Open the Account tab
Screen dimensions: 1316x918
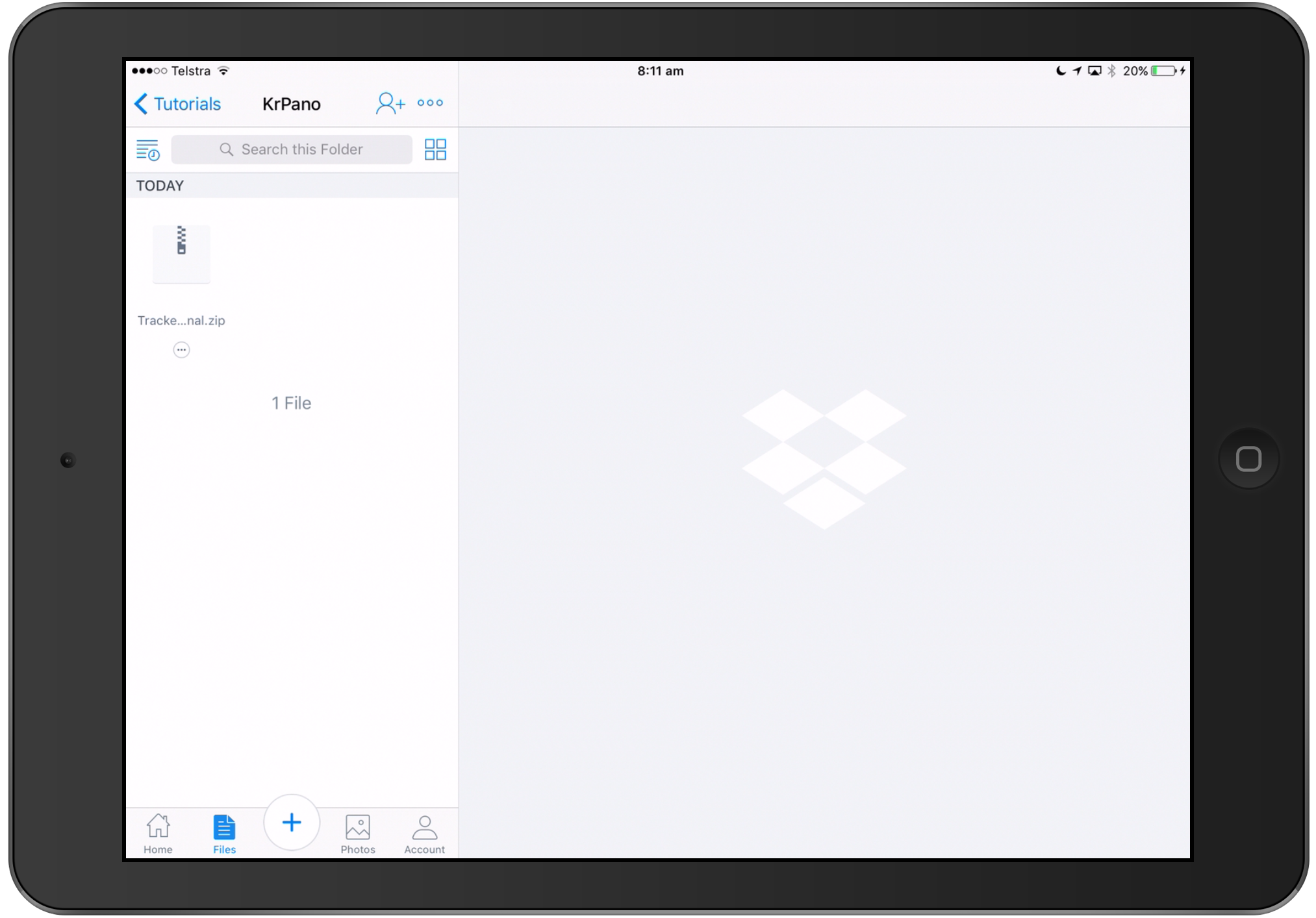click(425, 834)
